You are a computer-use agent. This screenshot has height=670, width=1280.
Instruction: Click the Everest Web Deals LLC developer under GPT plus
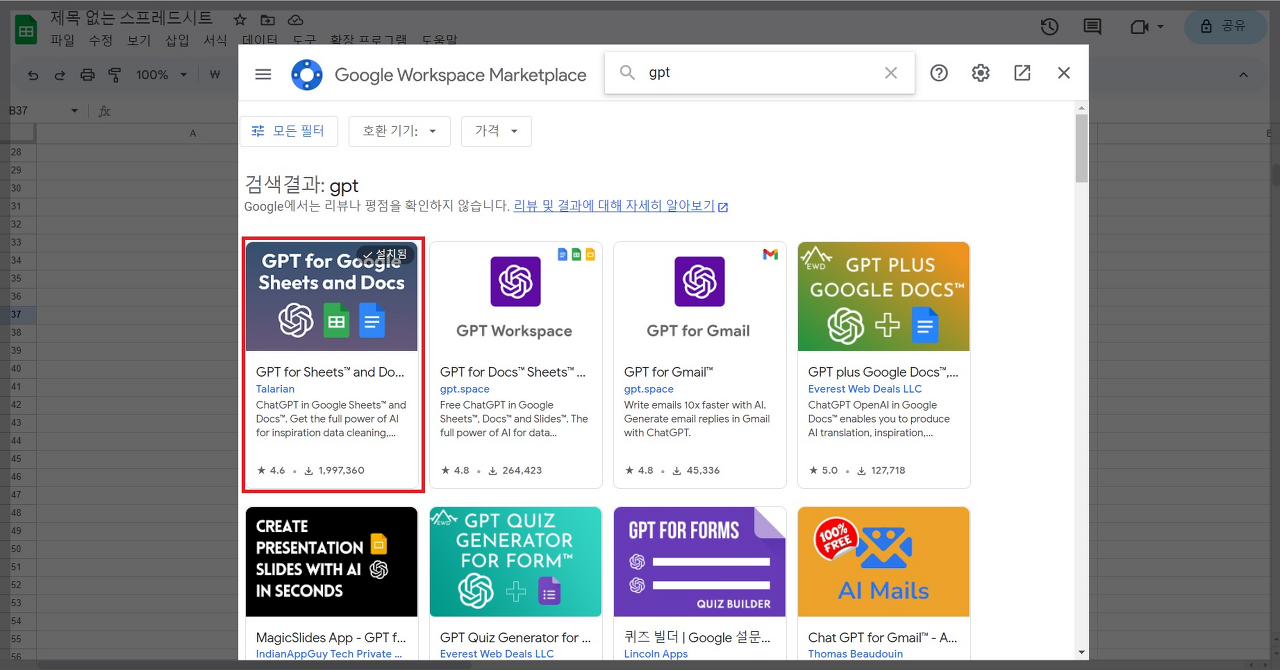tap(865, 389)
